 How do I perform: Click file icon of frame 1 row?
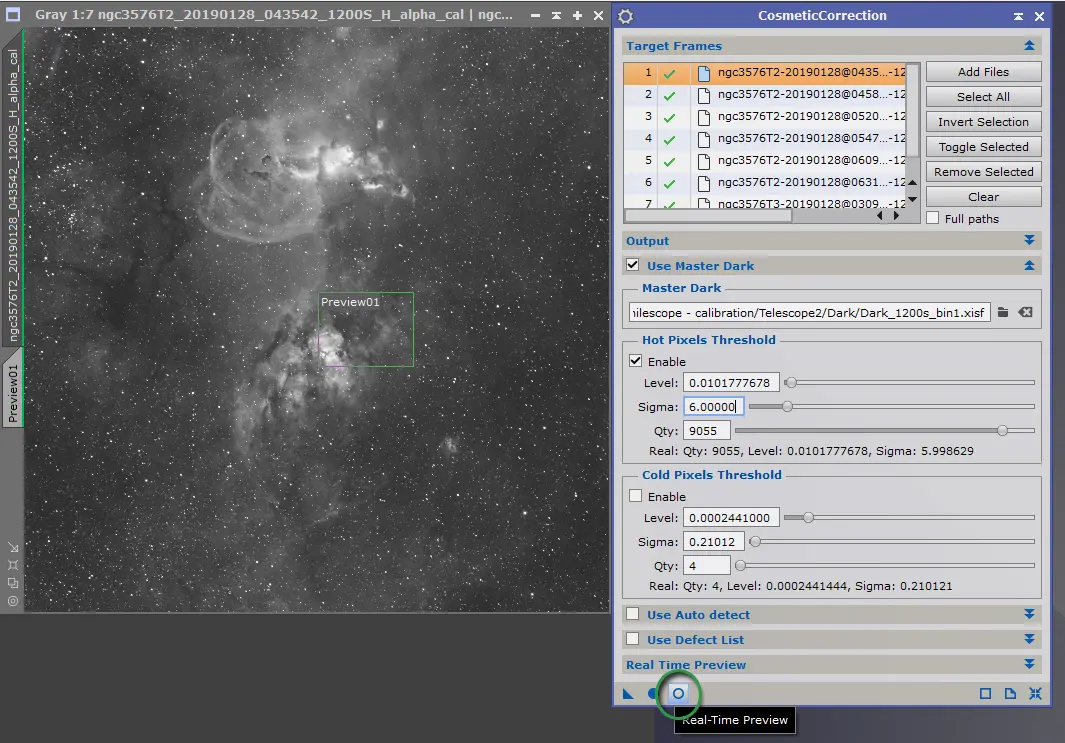[704, 73]
